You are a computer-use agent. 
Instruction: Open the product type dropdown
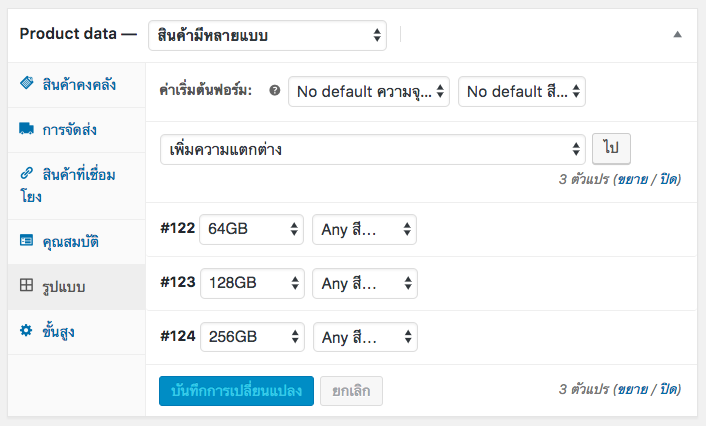(267, 35)
